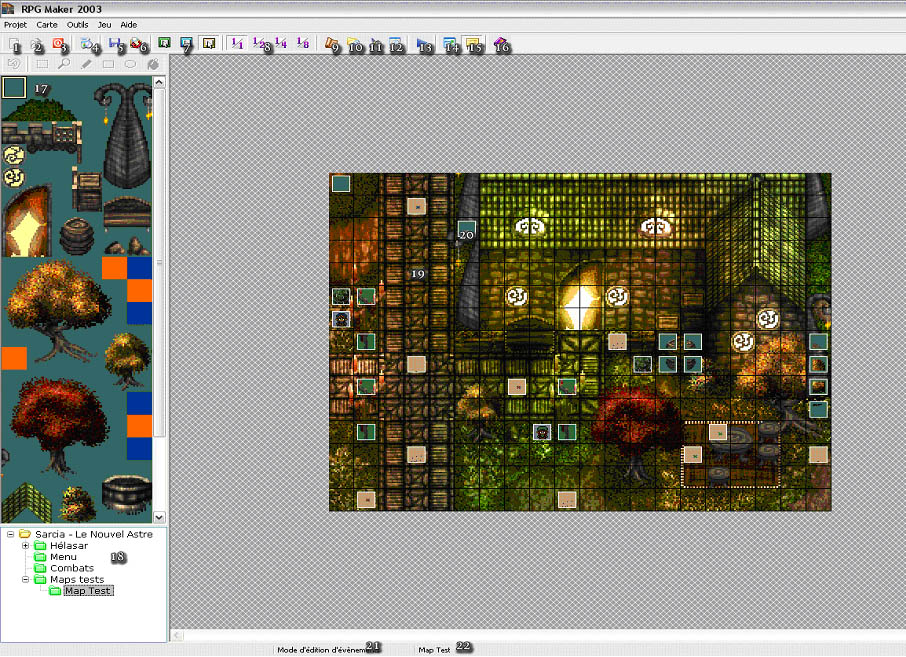Click the help icon in the toolbar

pyautogui.click(x=498, y=44)
